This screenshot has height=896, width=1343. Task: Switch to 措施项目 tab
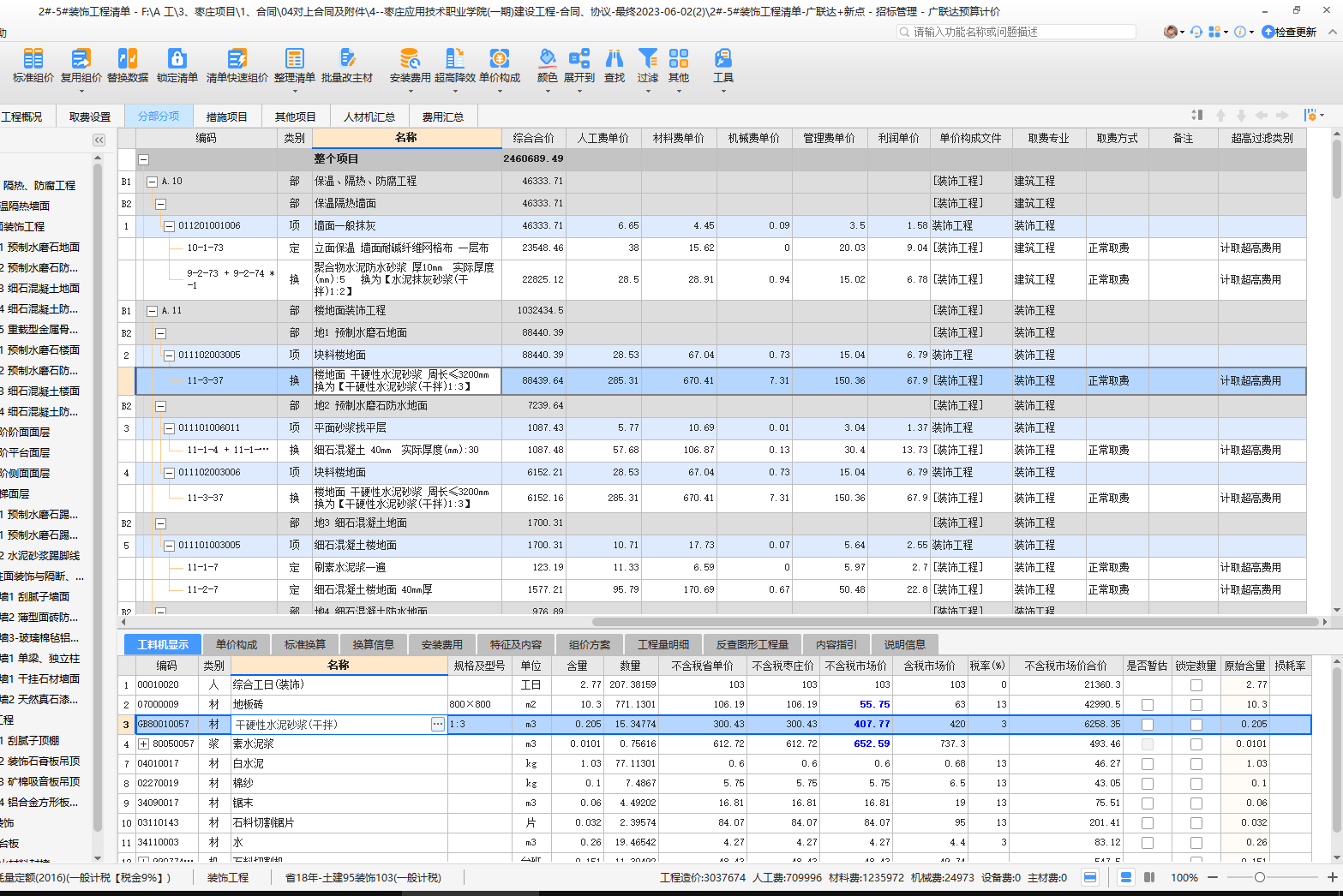pyautogui.click(x=226, y=116)
